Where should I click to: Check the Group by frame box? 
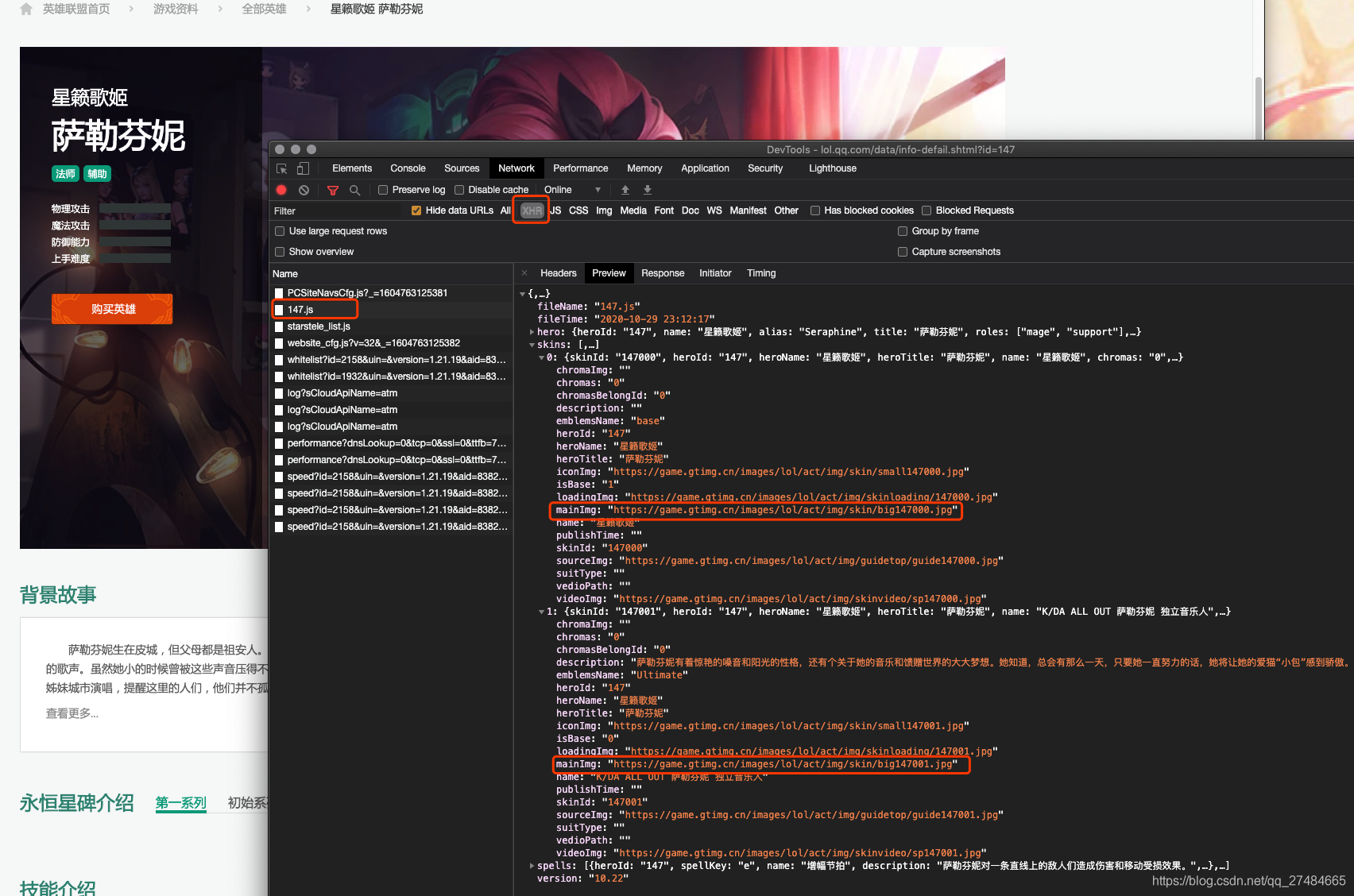click(903, 231)
